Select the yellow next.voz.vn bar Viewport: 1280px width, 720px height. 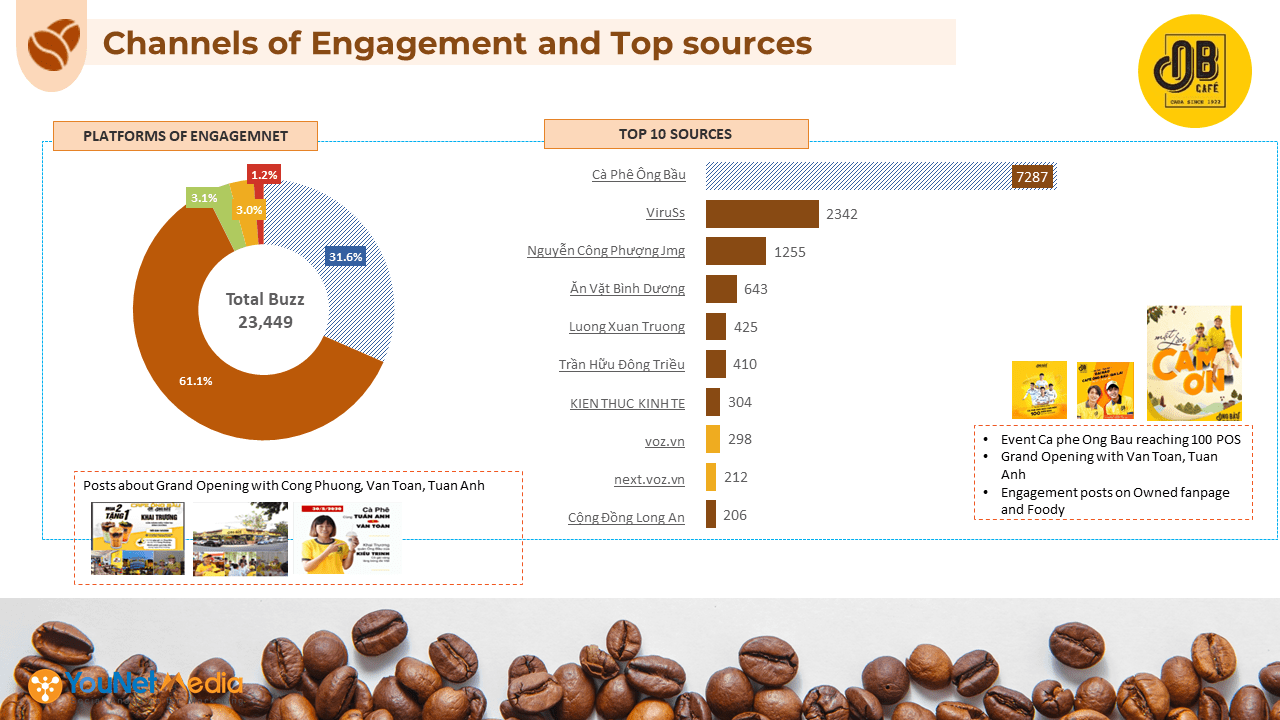tap(711, 477)
